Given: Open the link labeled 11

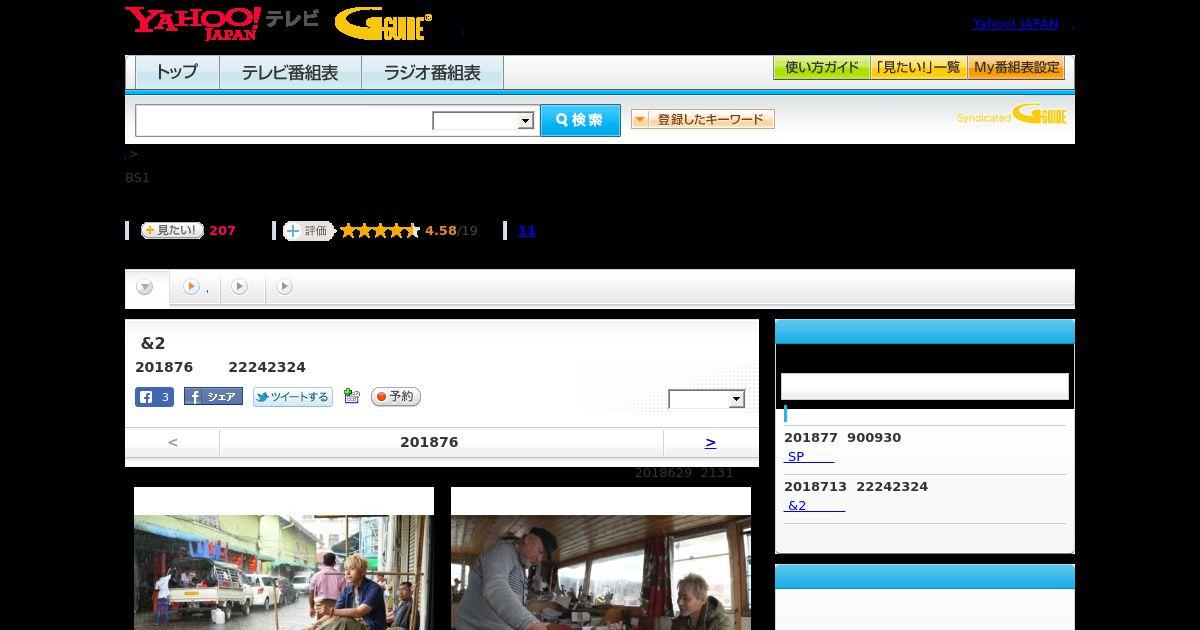Looking at the screenshot, I should pos(527,231).
